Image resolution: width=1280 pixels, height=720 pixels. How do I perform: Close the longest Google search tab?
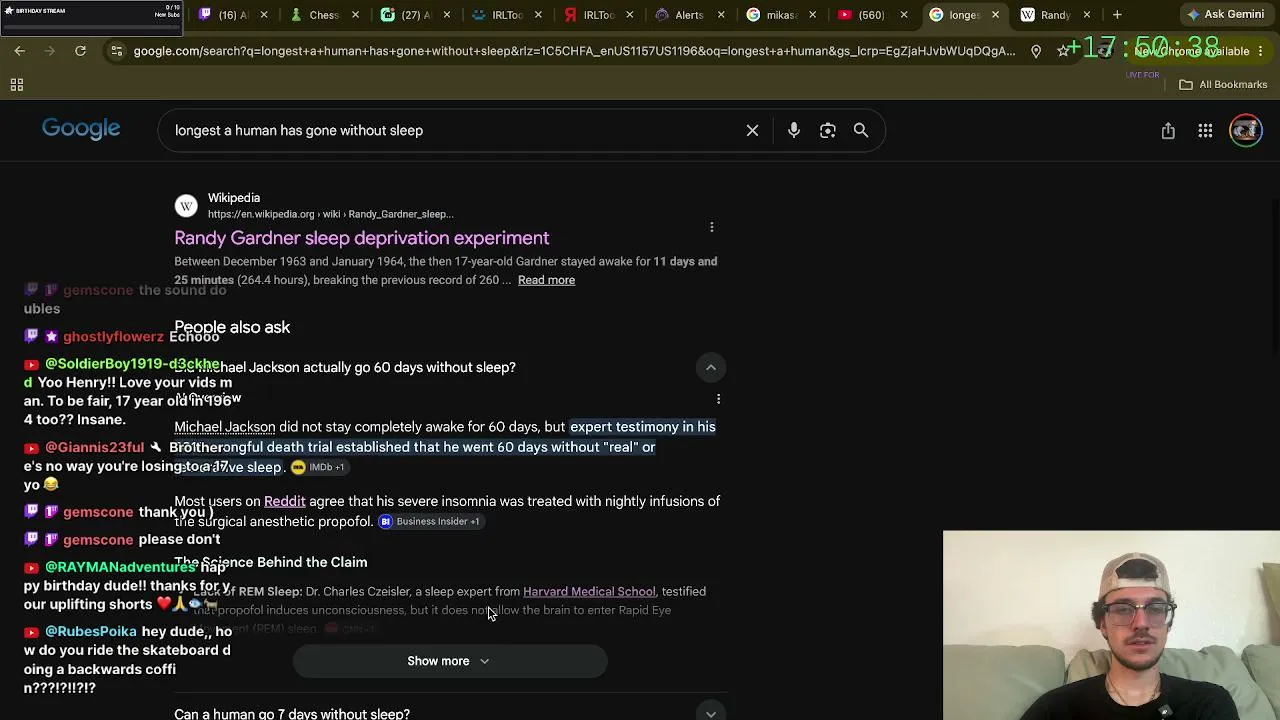995,15
